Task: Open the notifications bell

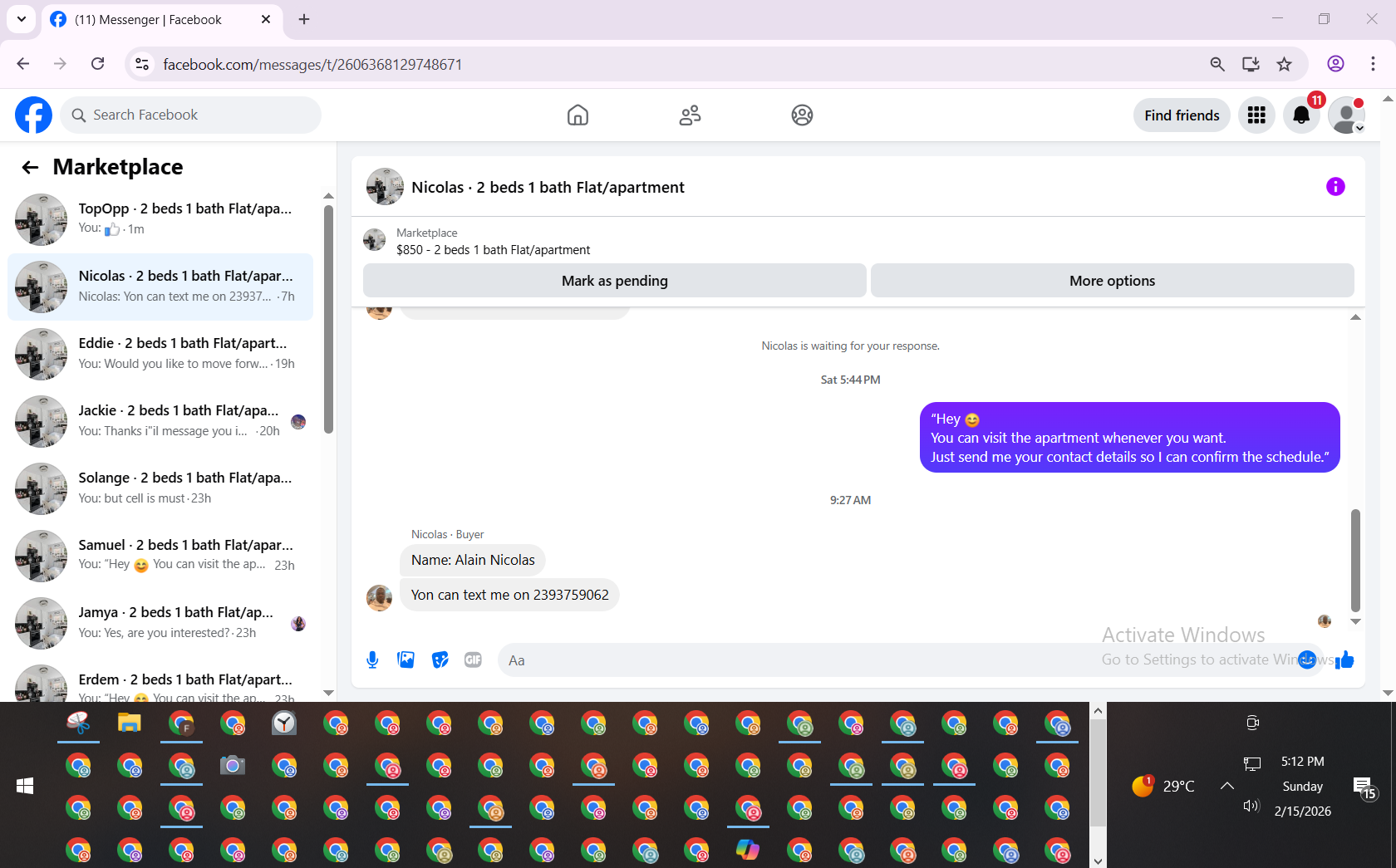Action: pyautogui.click(x=1301, y=115)
